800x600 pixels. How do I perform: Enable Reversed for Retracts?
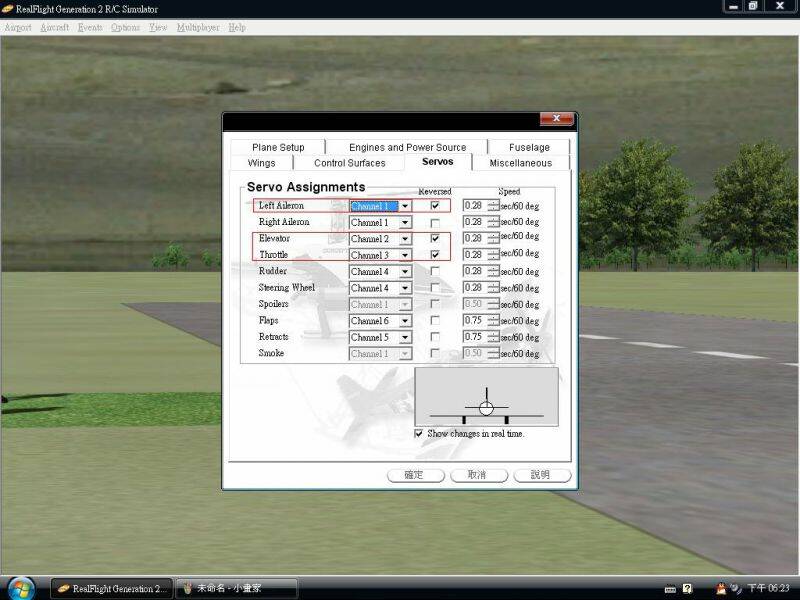point(435,337)
